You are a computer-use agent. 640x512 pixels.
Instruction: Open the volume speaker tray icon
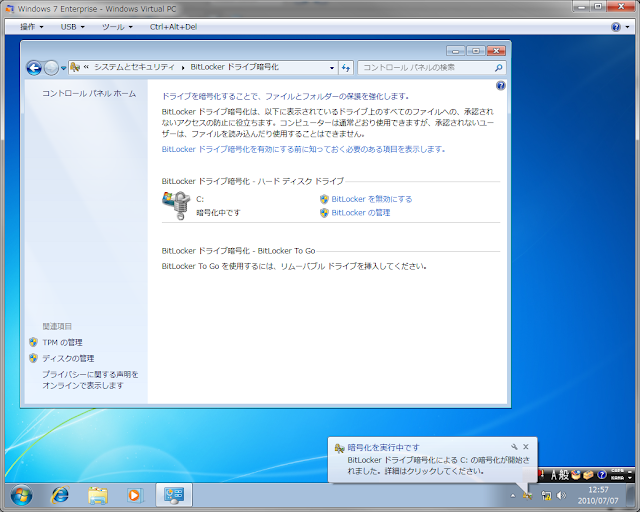click(562, 496)
